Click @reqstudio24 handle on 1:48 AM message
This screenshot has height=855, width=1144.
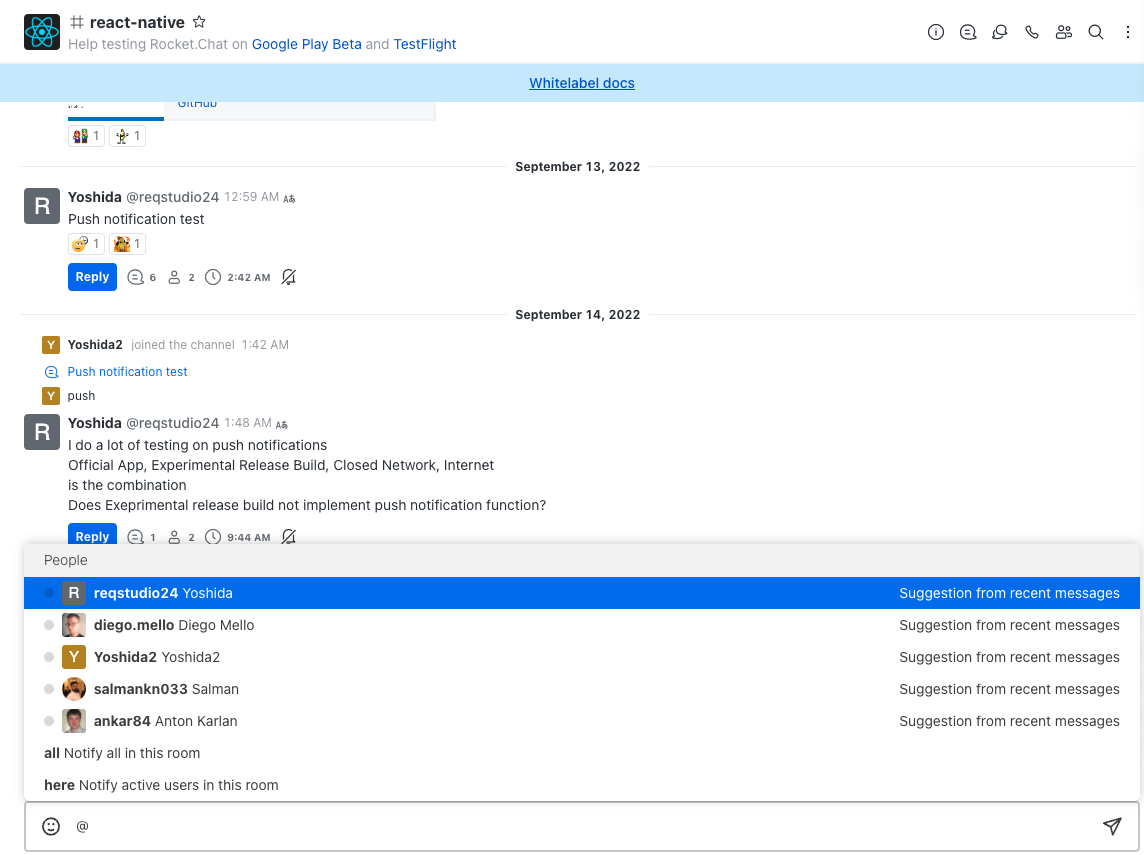[x=172, y=423]
